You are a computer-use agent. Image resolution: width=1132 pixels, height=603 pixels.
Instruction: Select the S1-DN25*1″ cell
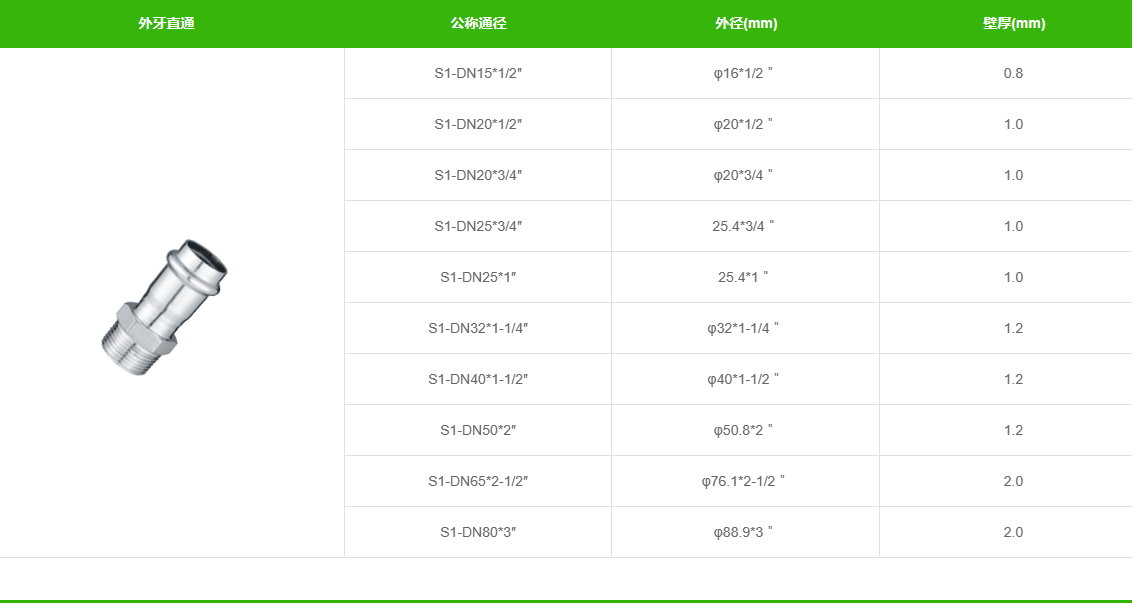coord(478,277)
